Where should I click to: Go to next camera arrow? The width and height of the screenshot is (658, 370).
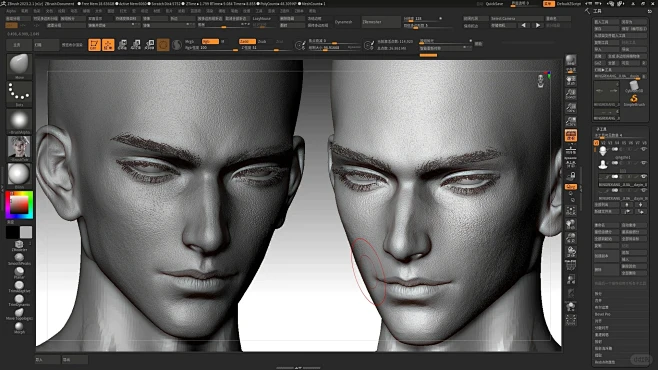pos(538,26)
